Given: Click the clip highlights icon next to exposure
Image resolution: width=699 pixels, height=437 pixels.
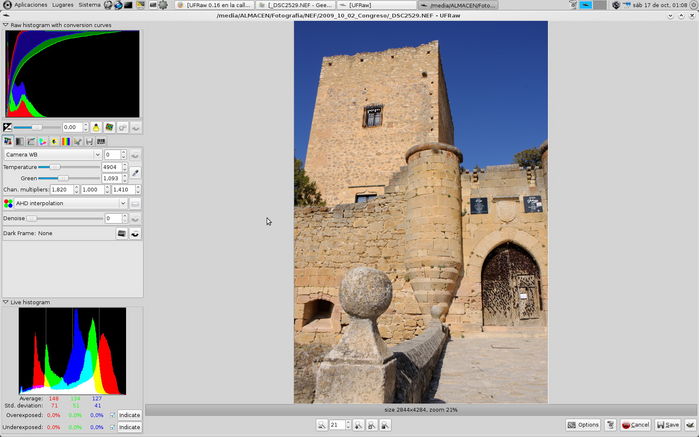Looking at the screenshot, I should click(123, 128).
